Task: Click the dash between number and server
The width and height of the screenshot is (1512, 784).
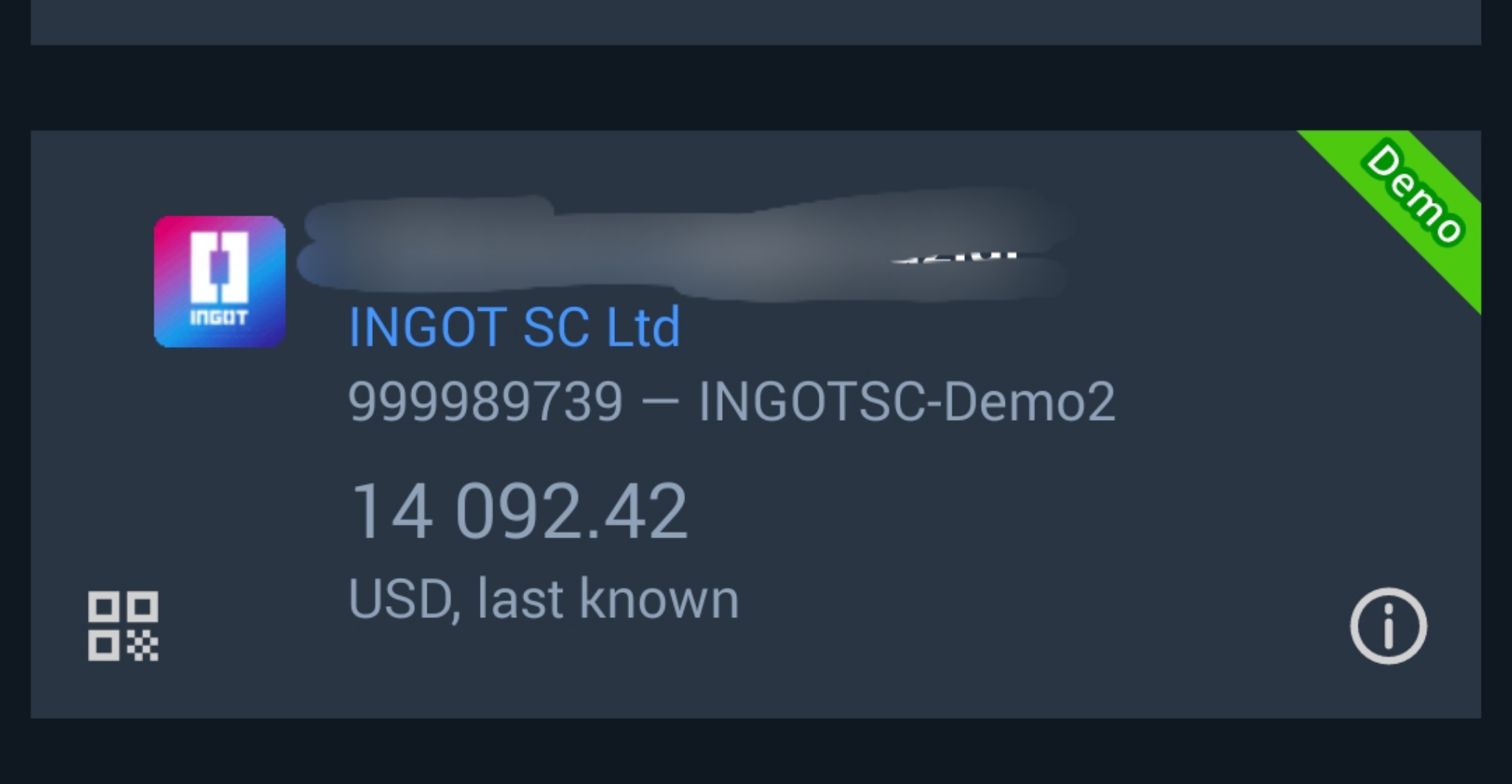Action: click(661, 404)
